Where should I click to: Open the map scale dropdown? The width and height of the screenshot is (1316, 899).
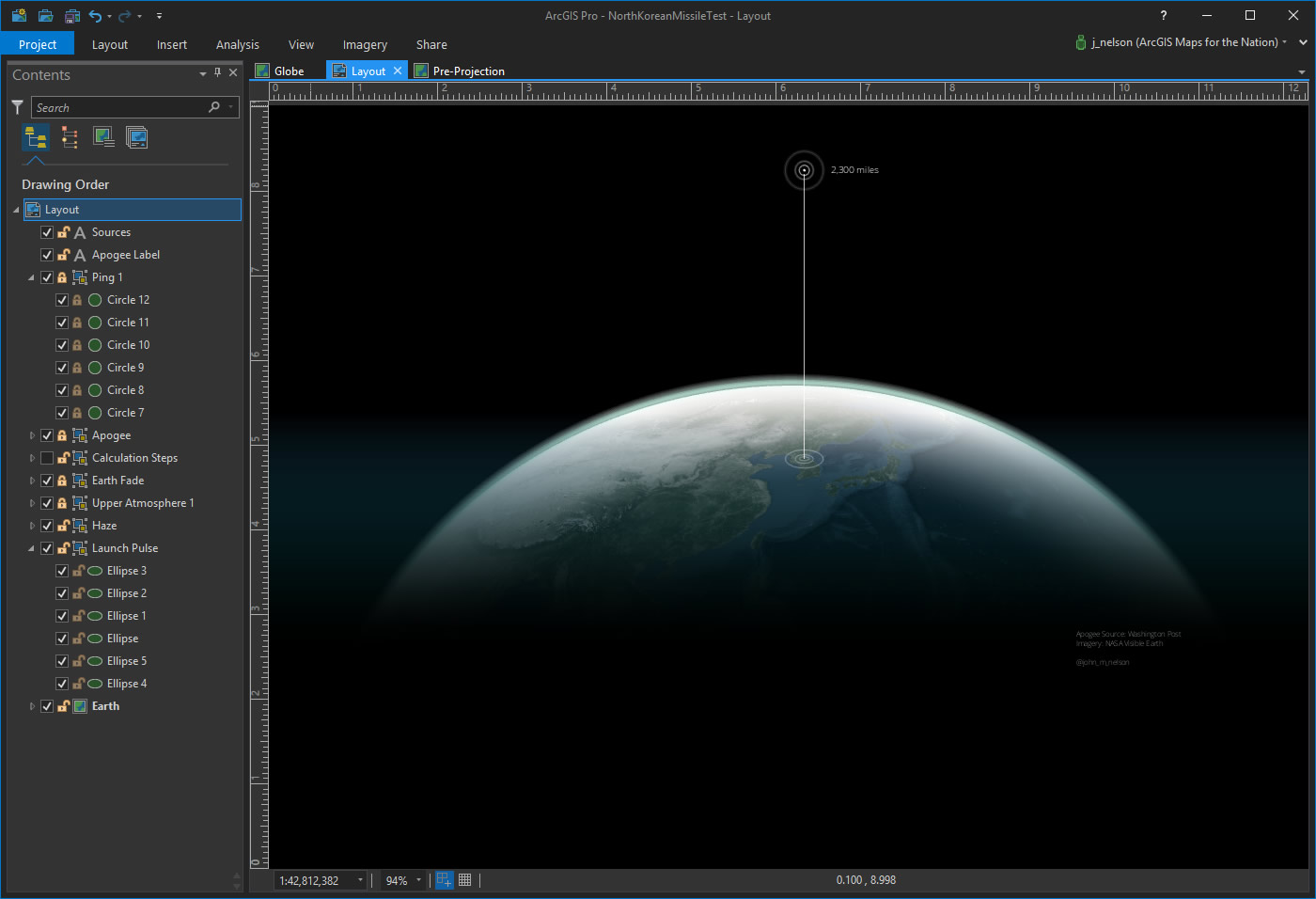point(360,880)
